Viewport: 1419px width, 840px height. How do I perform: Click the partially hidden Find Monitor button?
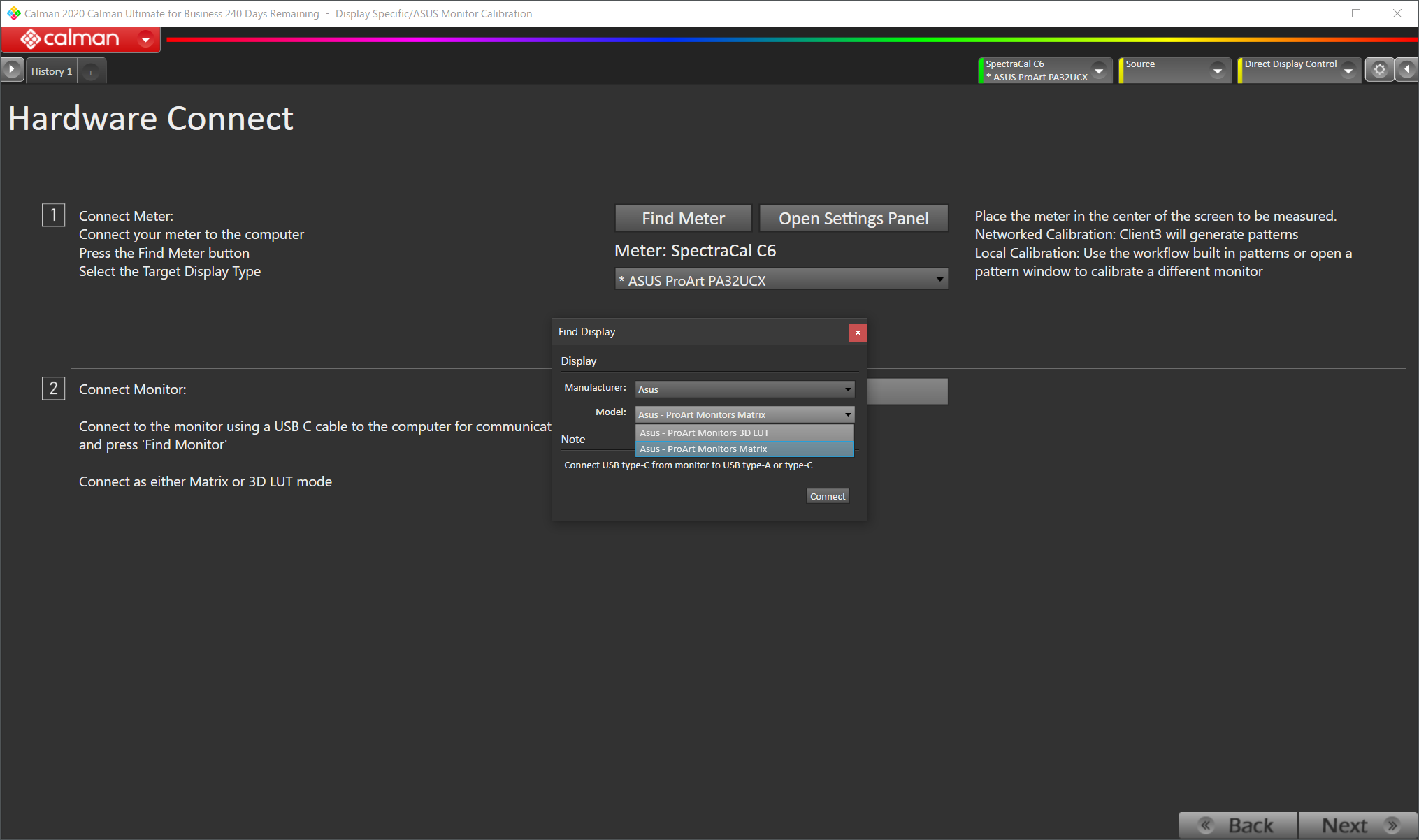(907, 391)
